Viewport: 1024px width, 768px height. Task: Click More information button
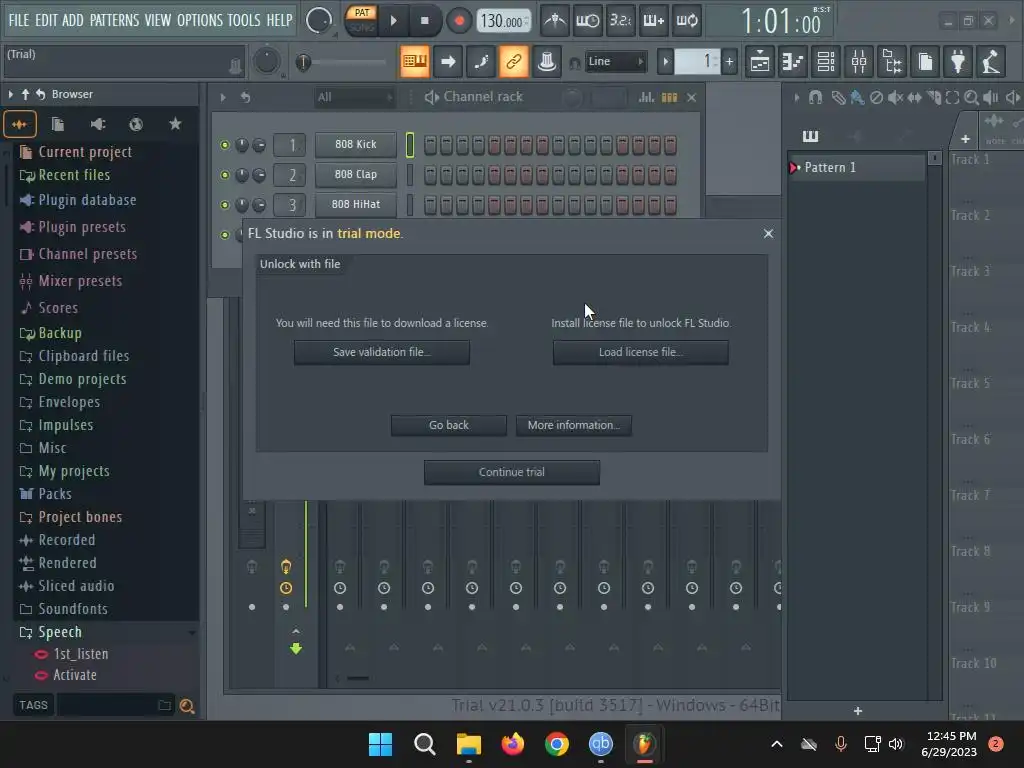coord(573,425)
